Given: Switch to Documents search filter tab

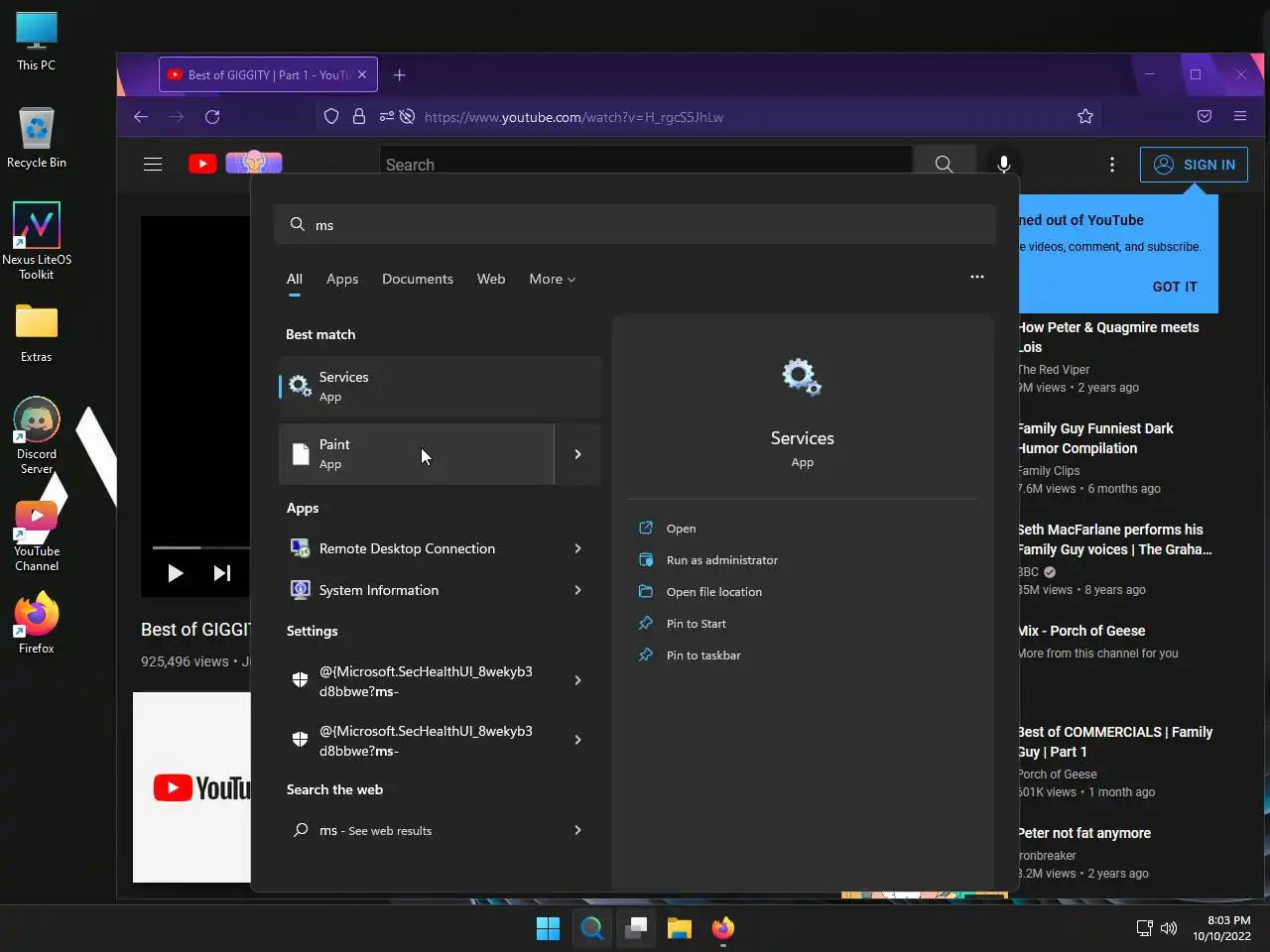Looking at the screenshot, I should pos(418,280).
